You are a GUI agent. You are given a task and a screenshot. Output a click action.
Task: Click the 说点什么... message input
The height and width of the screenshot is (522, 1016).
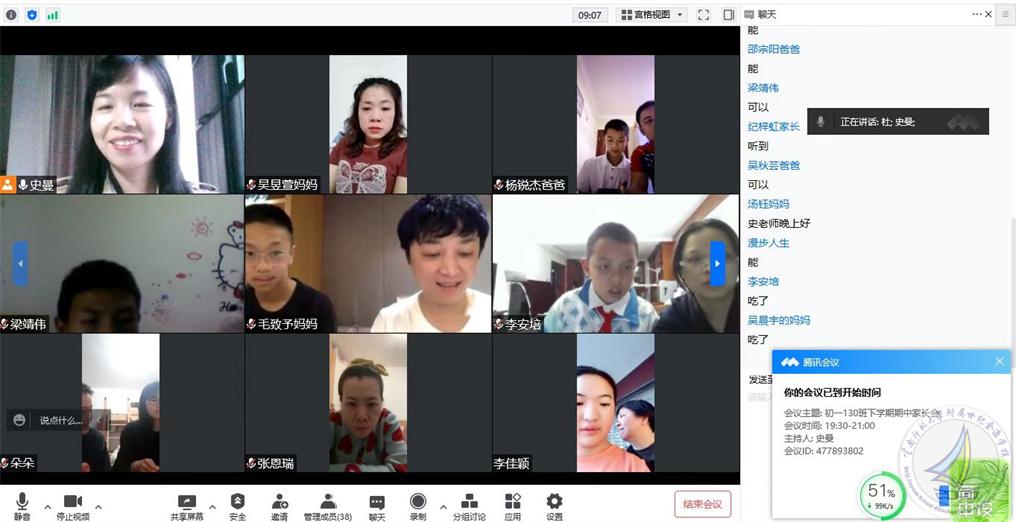(x=61, y=420)
